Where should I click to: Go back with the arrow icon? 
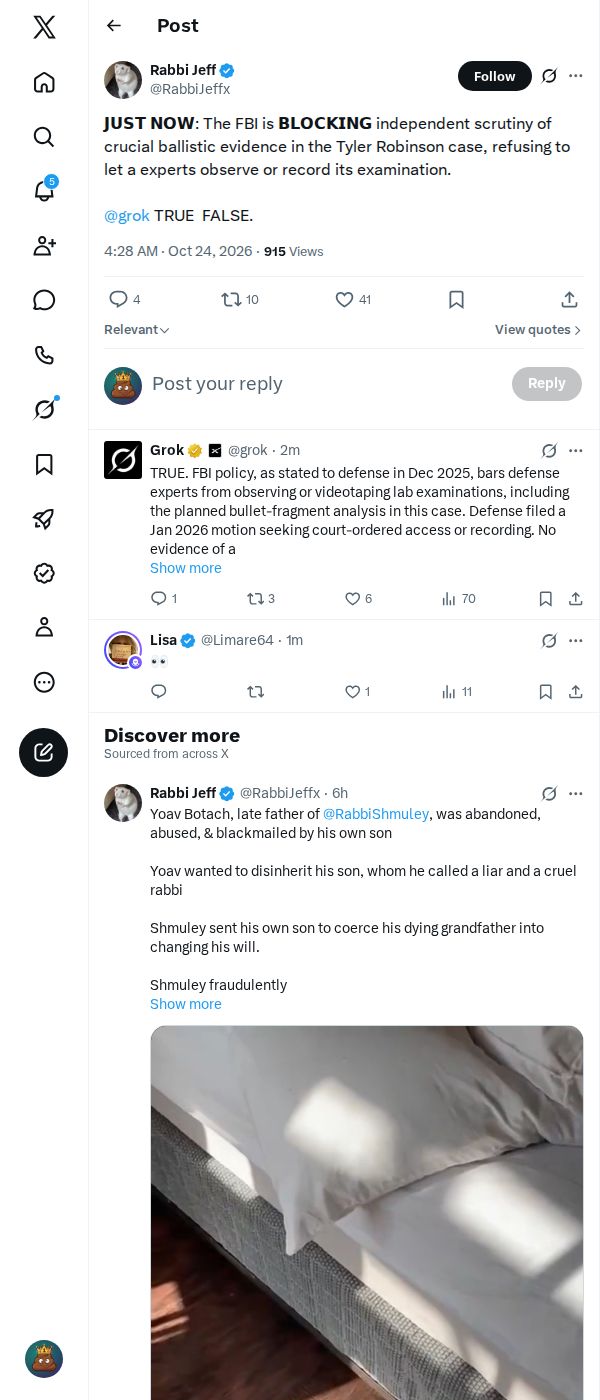[x=114, y=26]
